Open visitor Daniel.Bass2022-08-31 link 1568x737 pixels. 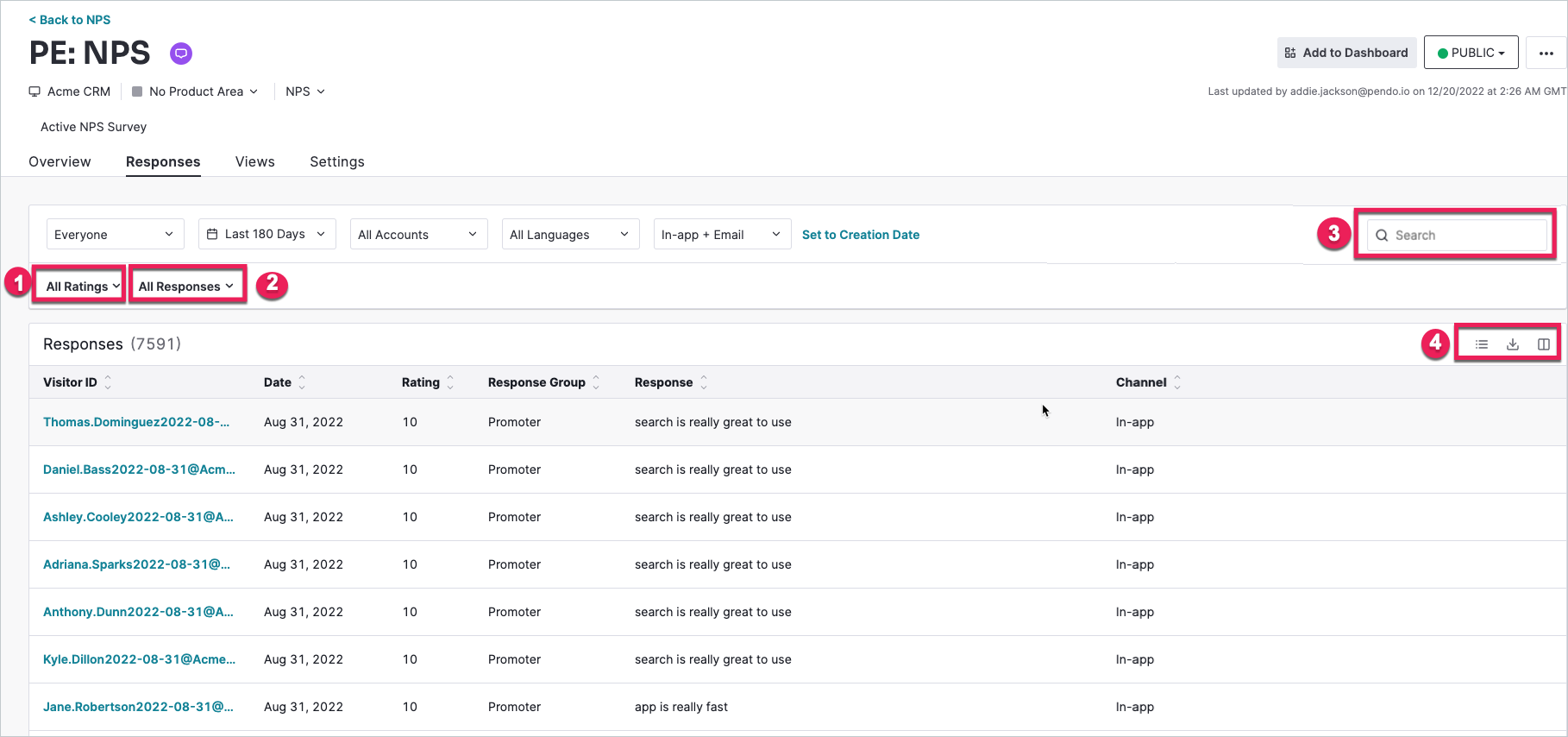click(139, 469)
